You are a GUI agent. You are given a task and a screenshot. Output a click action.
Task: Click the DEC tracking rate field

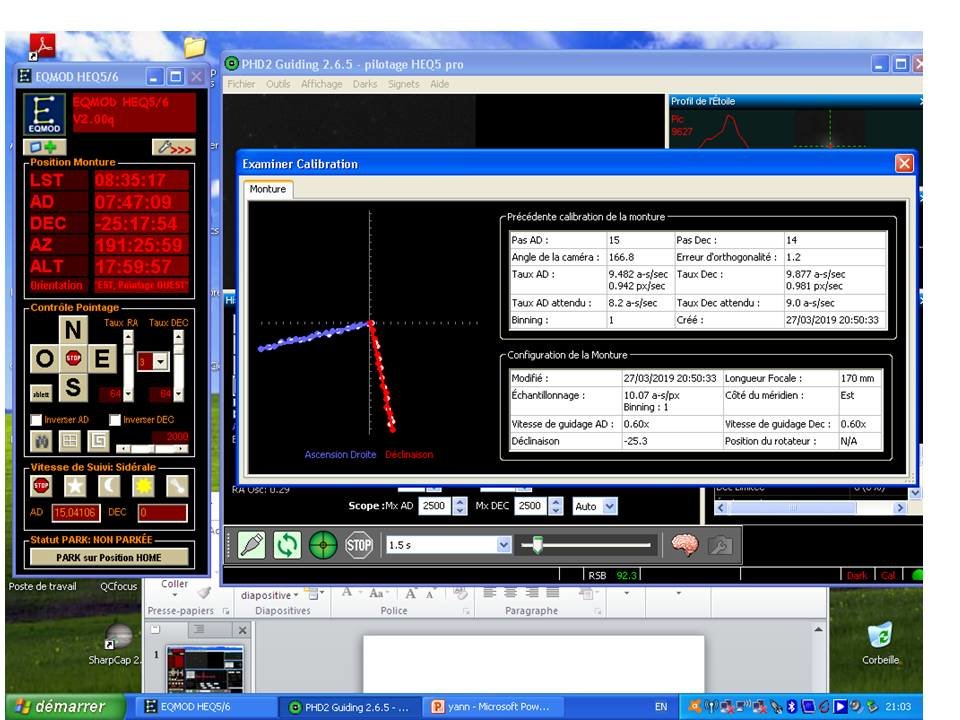pos(162,512)
